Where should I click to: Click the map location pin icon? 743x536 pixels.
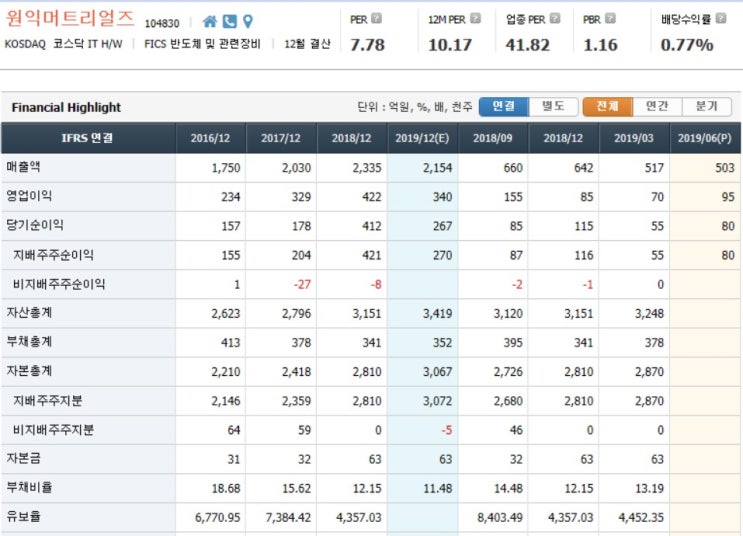pyautogui.click(x=247, y=21)
